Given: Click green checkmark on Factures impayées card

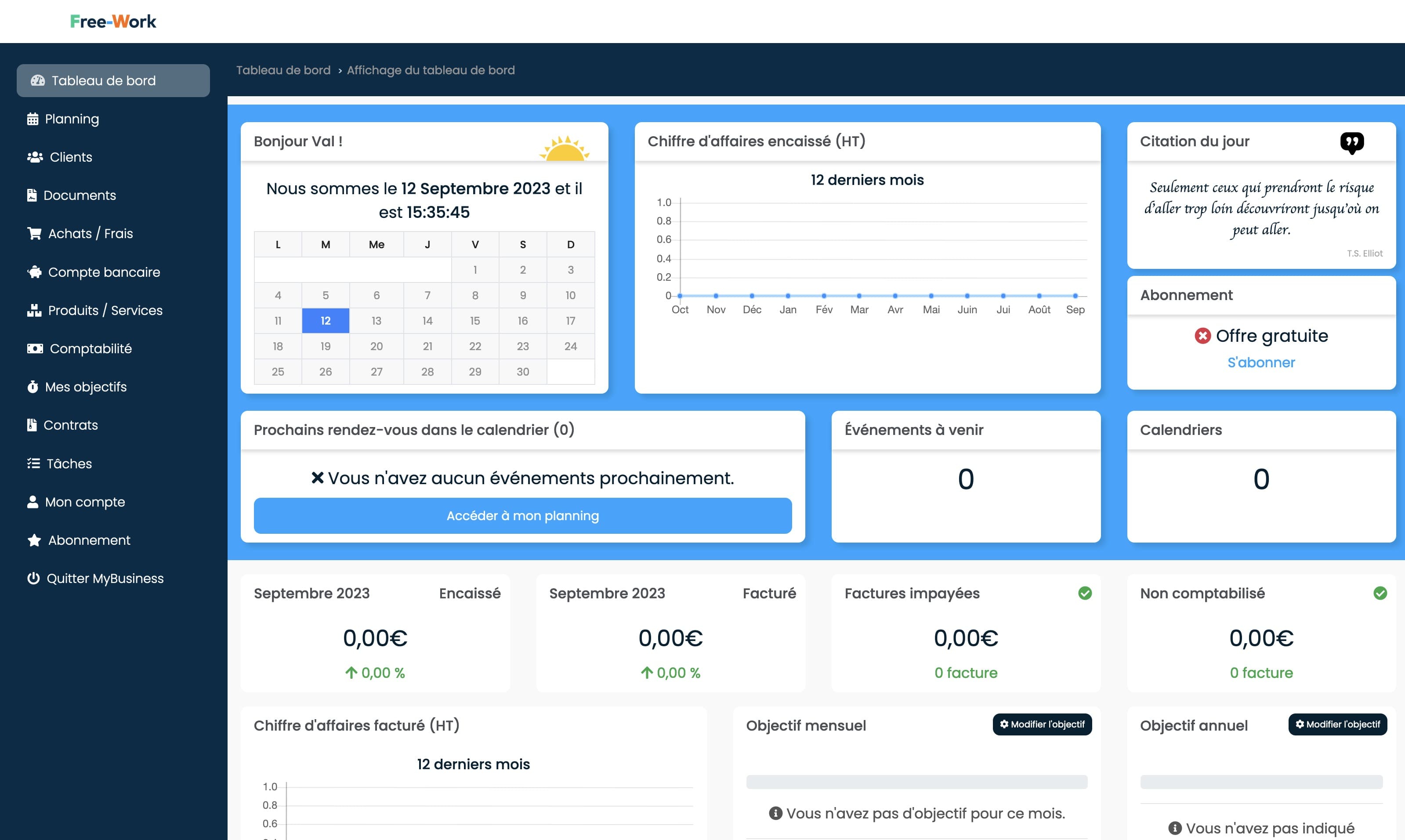Looking at the screenshot, I should (1085, 593).
